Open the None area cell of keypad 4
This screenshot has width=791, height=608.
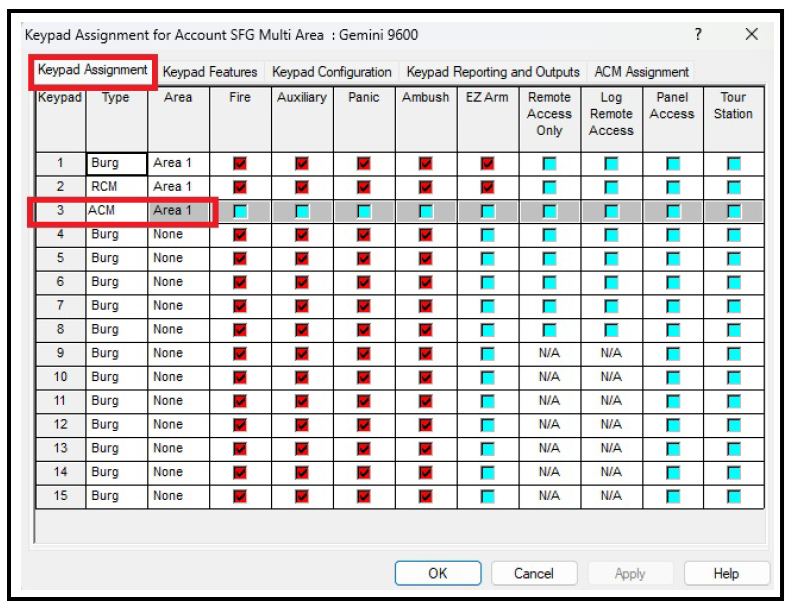point(179,235)
